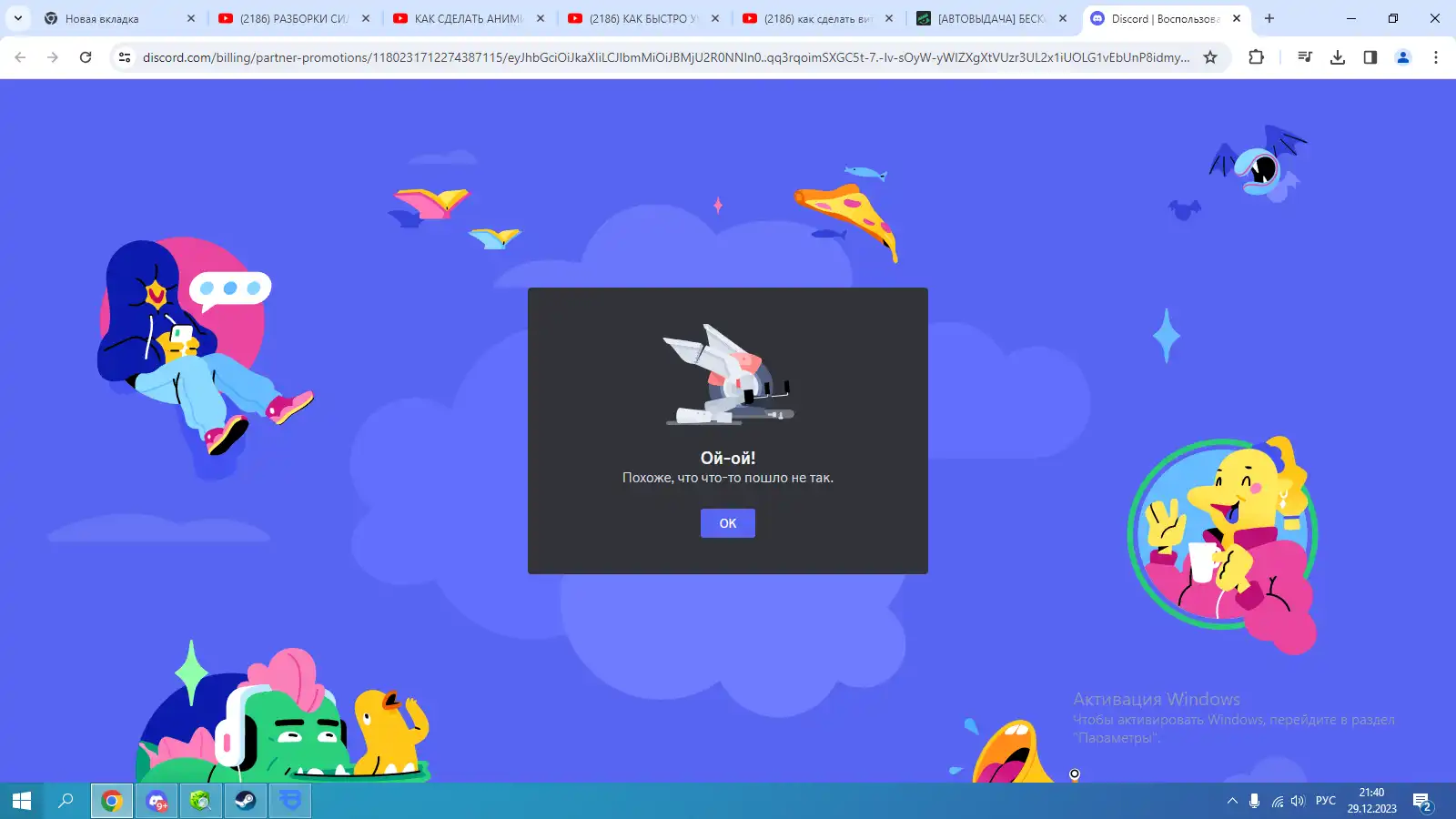Open the blue app icon in taskbar
This screenshot has height=819, width=1456.
(290, 801)
